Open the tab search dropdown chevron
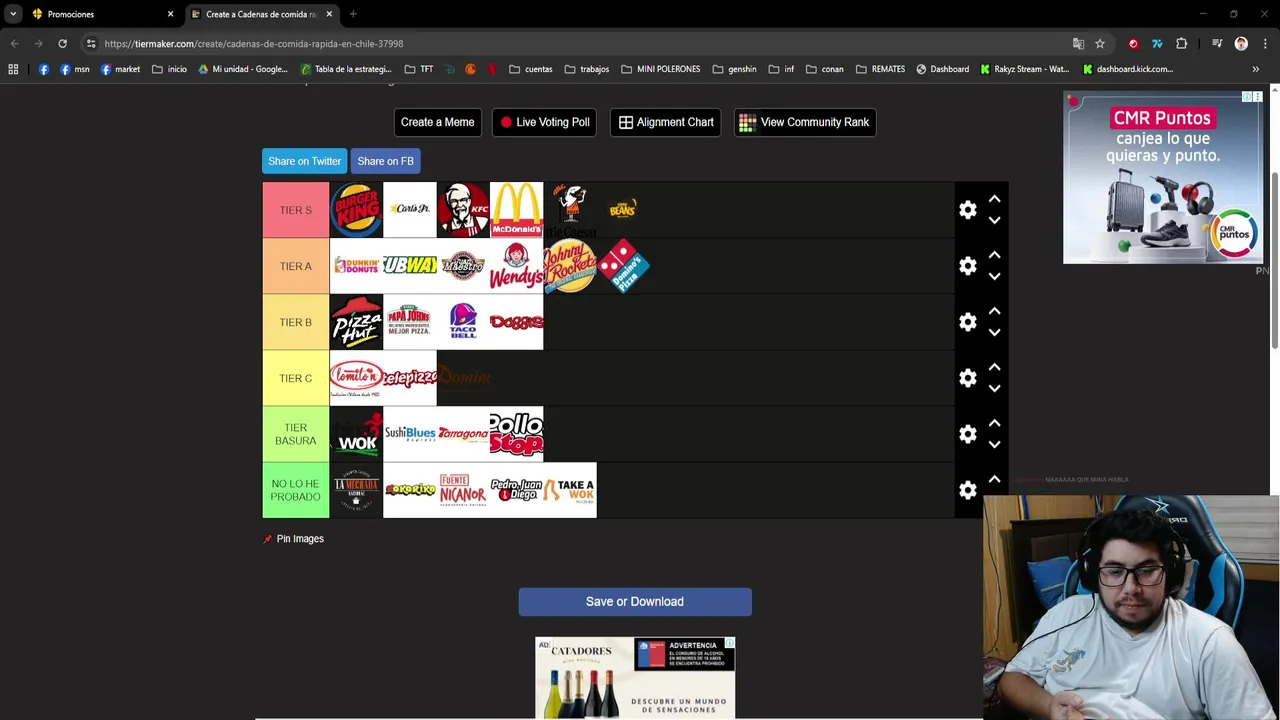Screen dimensions: 1280x720 tap(13, 14)
